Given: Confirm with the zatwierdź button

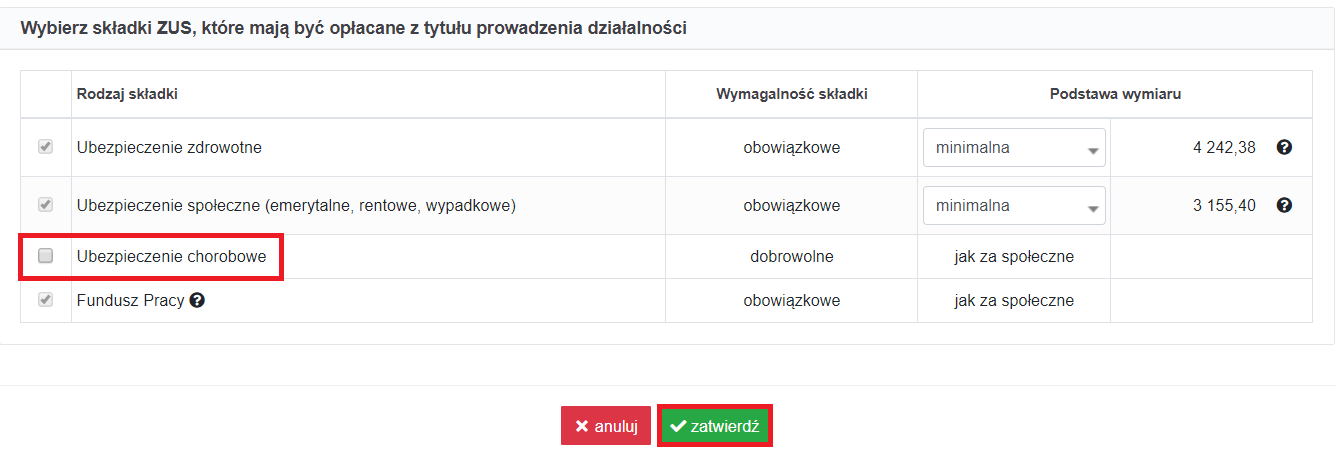Looking at the screenshot, I should (x=714, y=426).
